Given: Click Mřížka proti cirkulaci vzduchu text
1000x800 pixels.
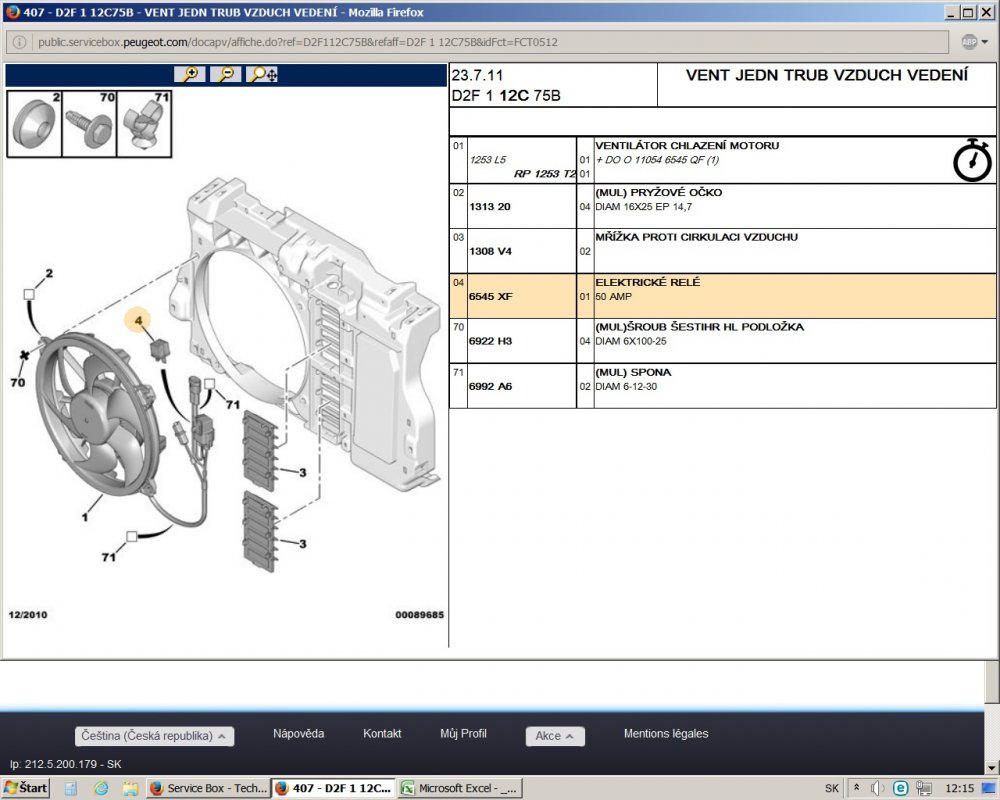Looking at the screenshot, I should click(696, 237).
